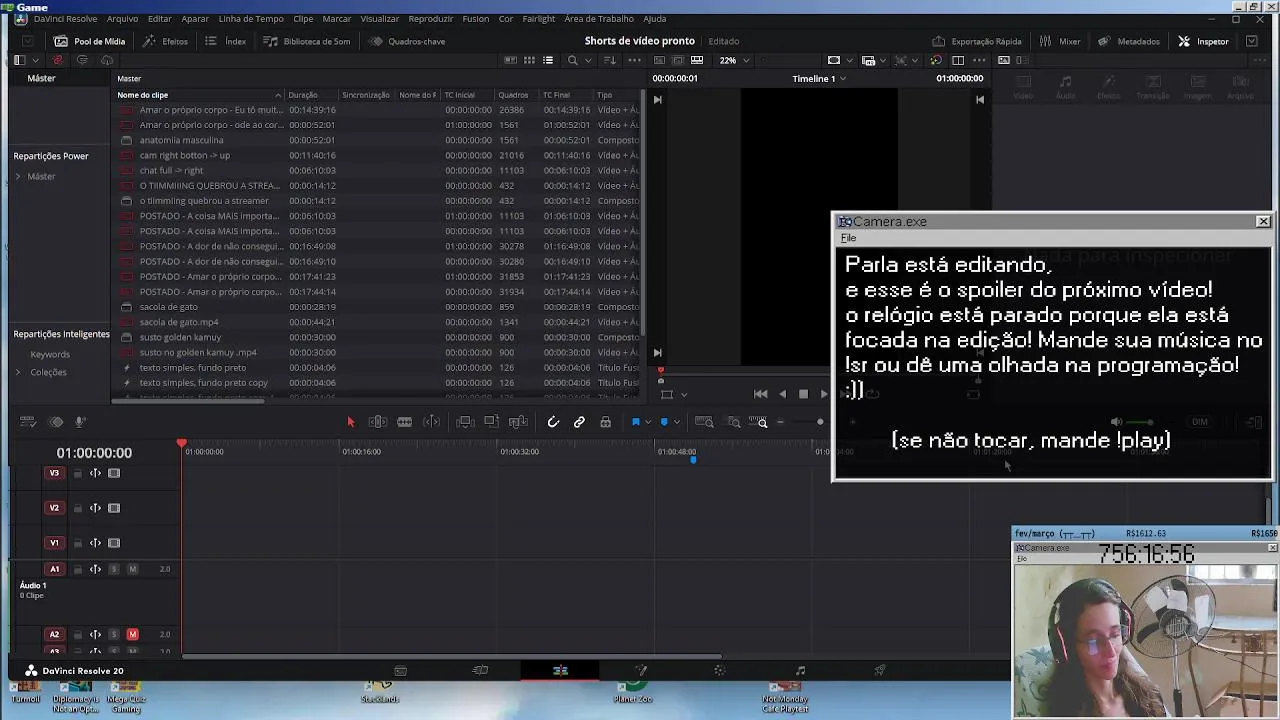Screen dimensions: 1280x720
Task: Open File menu in Camera.exe window
Action: point(848,238)
